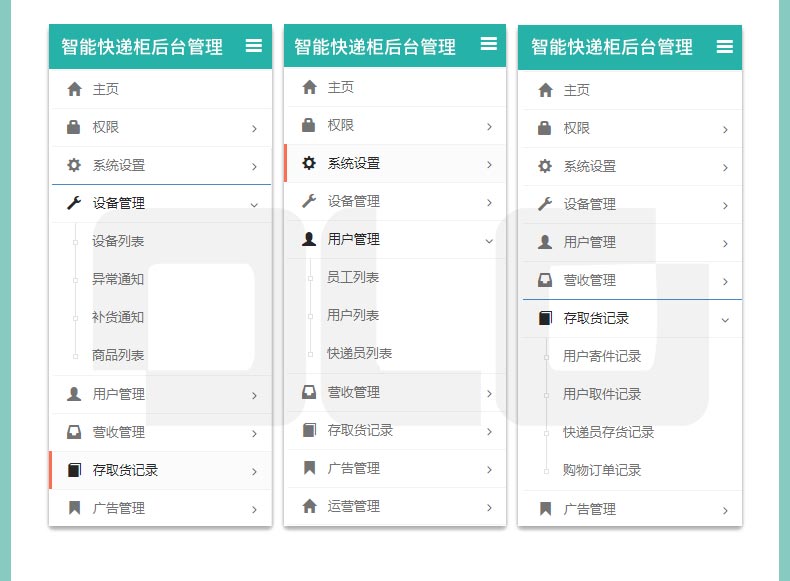Image resolution: width=790 pixels, height=581 pixels.
Task: Collapse the expanded 存取货记录 section above 用户寄件记录
Action: tap(725, 320)
